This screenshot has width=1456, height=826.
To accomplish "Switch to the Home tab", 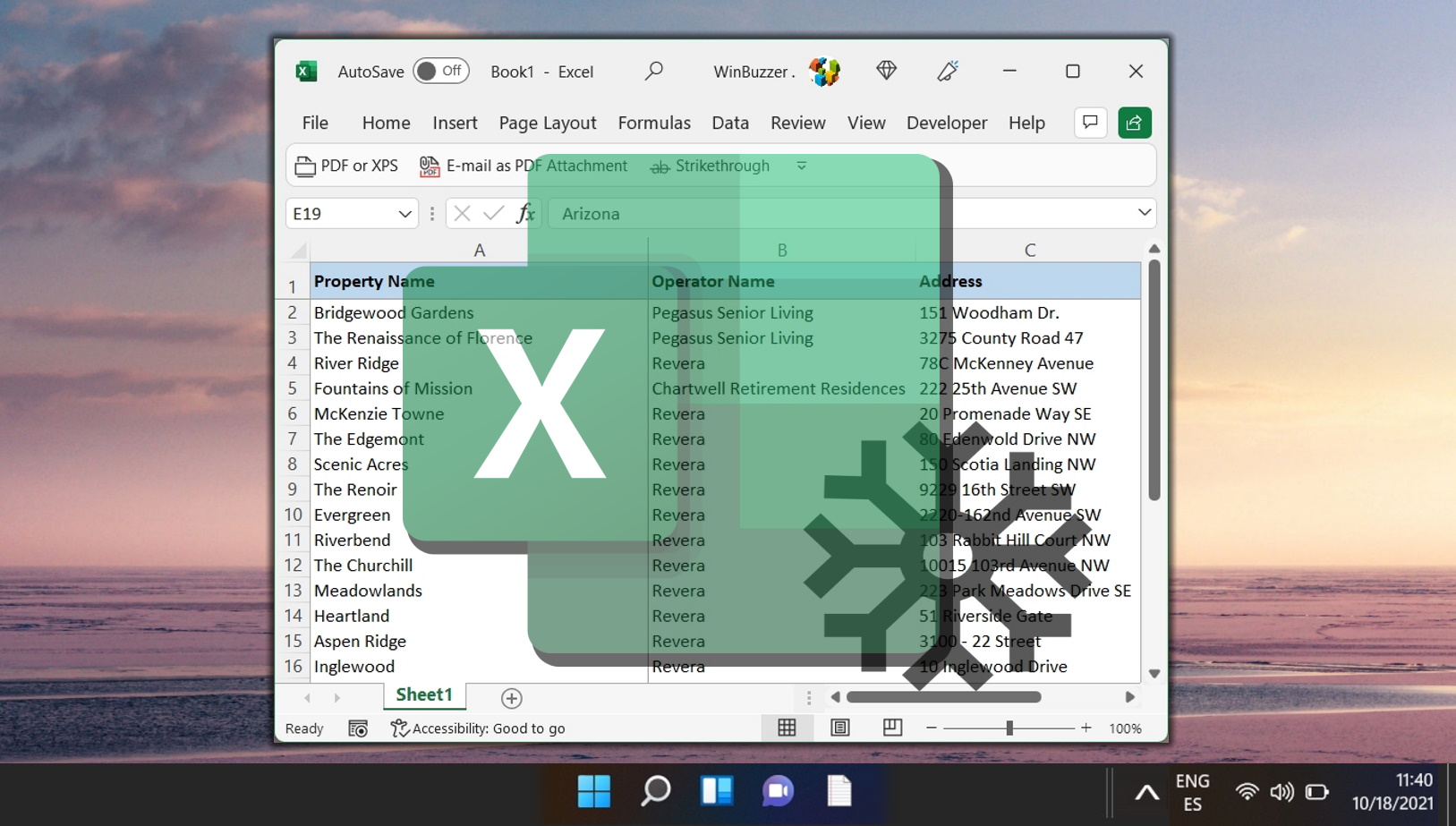I will [x=386, y=123].
